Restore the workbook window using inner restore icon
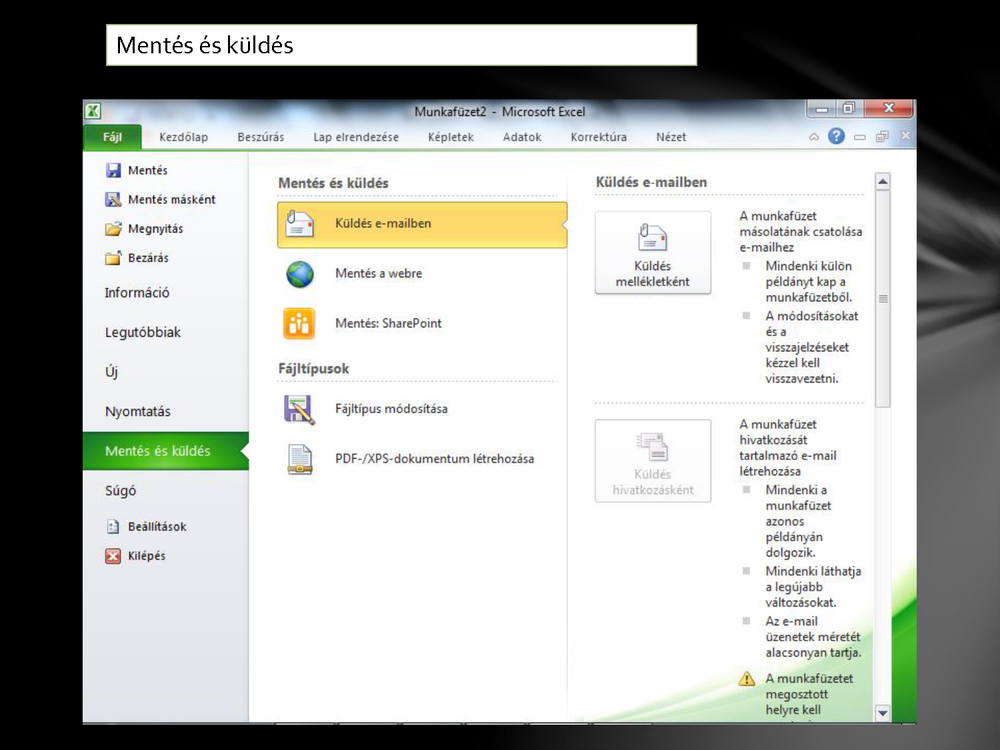 (882, 136)
